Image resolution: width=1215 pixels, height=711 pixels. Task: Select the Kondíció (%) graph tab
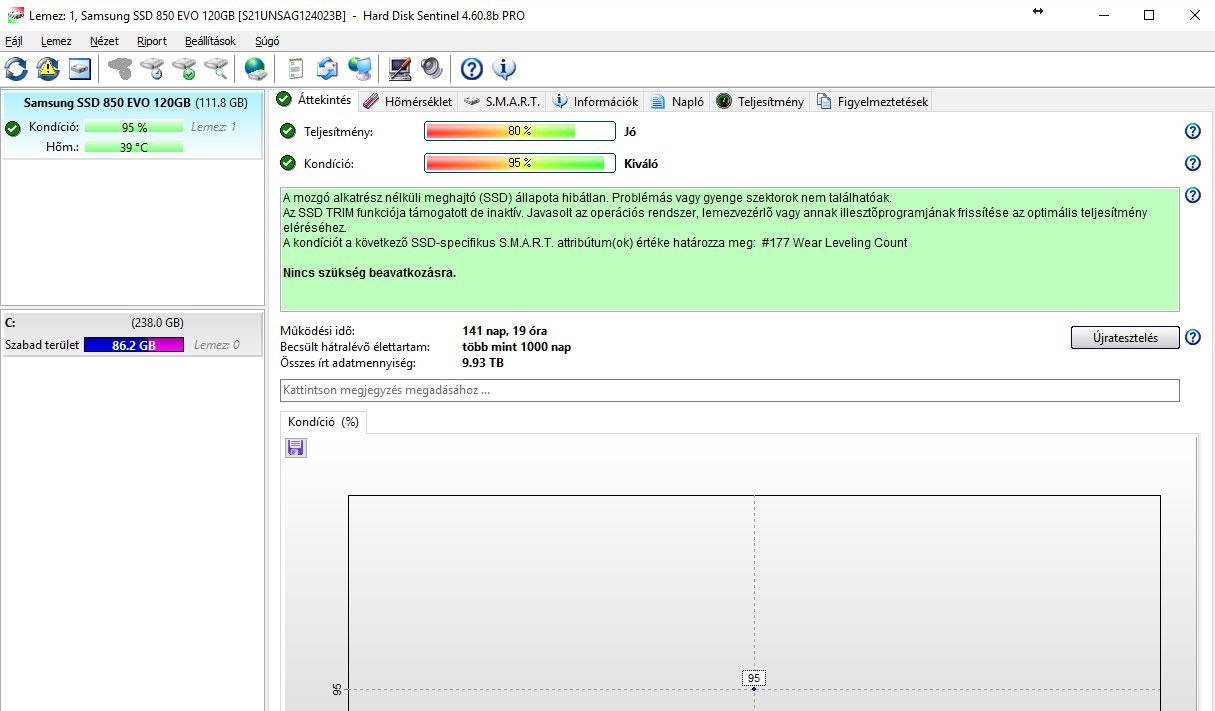coord(323,422)
